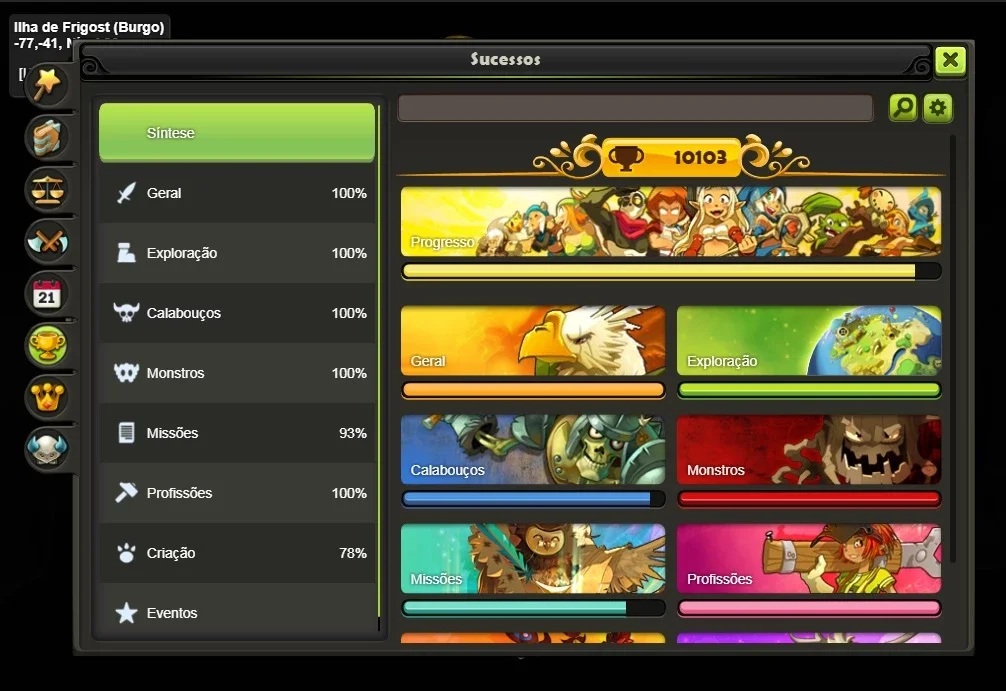Image resolution: width=1006 pixels, height=691 pixels.
Task: Close the Sucessos window
Action: pyautogui.click(x=950, y=61)
